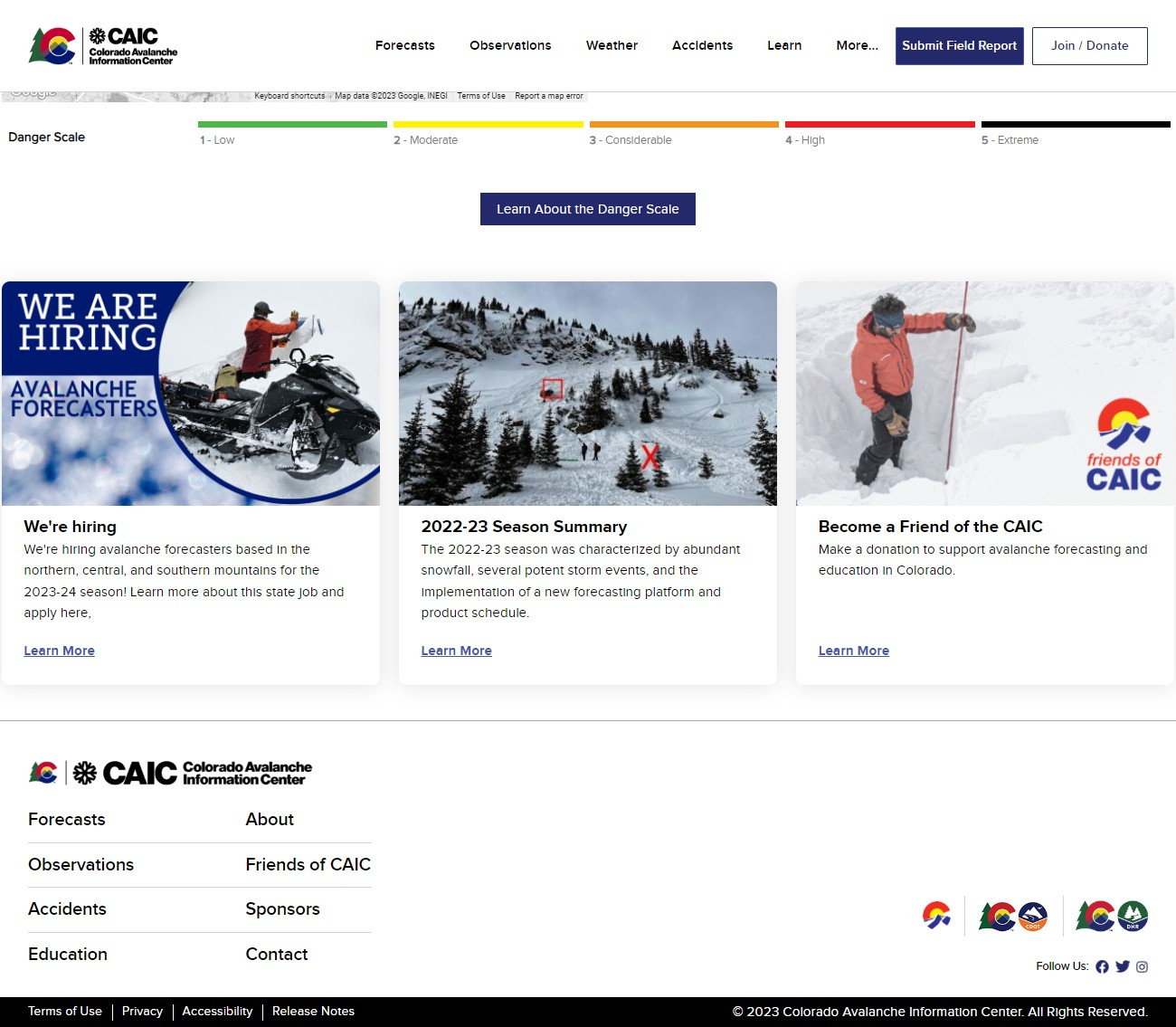Click the CDOT partner logo in footer

(x=1013, y=916)
